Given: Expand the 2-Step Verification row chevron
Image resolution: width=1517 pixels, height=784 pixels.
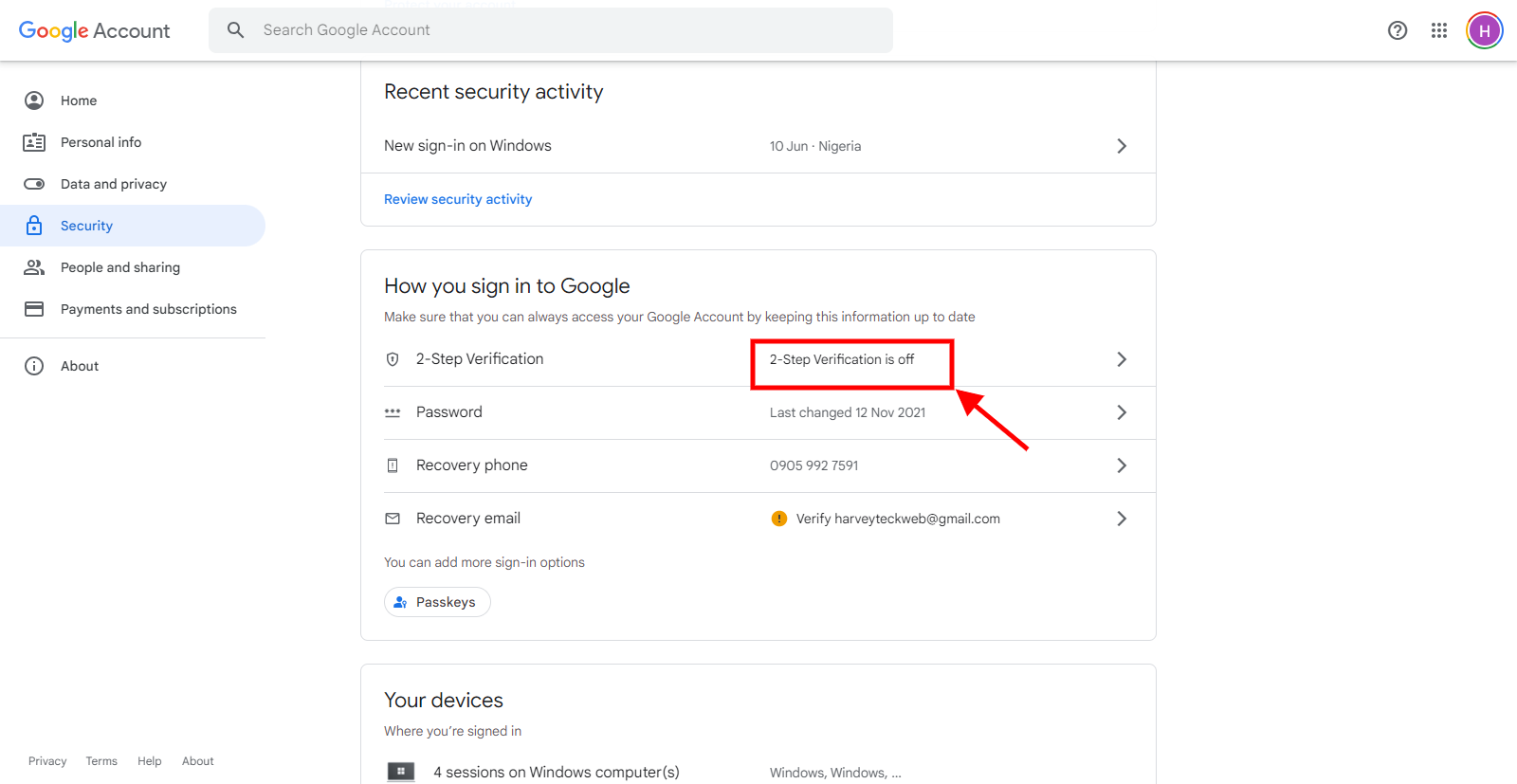Looking at the screenshot, I should click(1122, 359).
